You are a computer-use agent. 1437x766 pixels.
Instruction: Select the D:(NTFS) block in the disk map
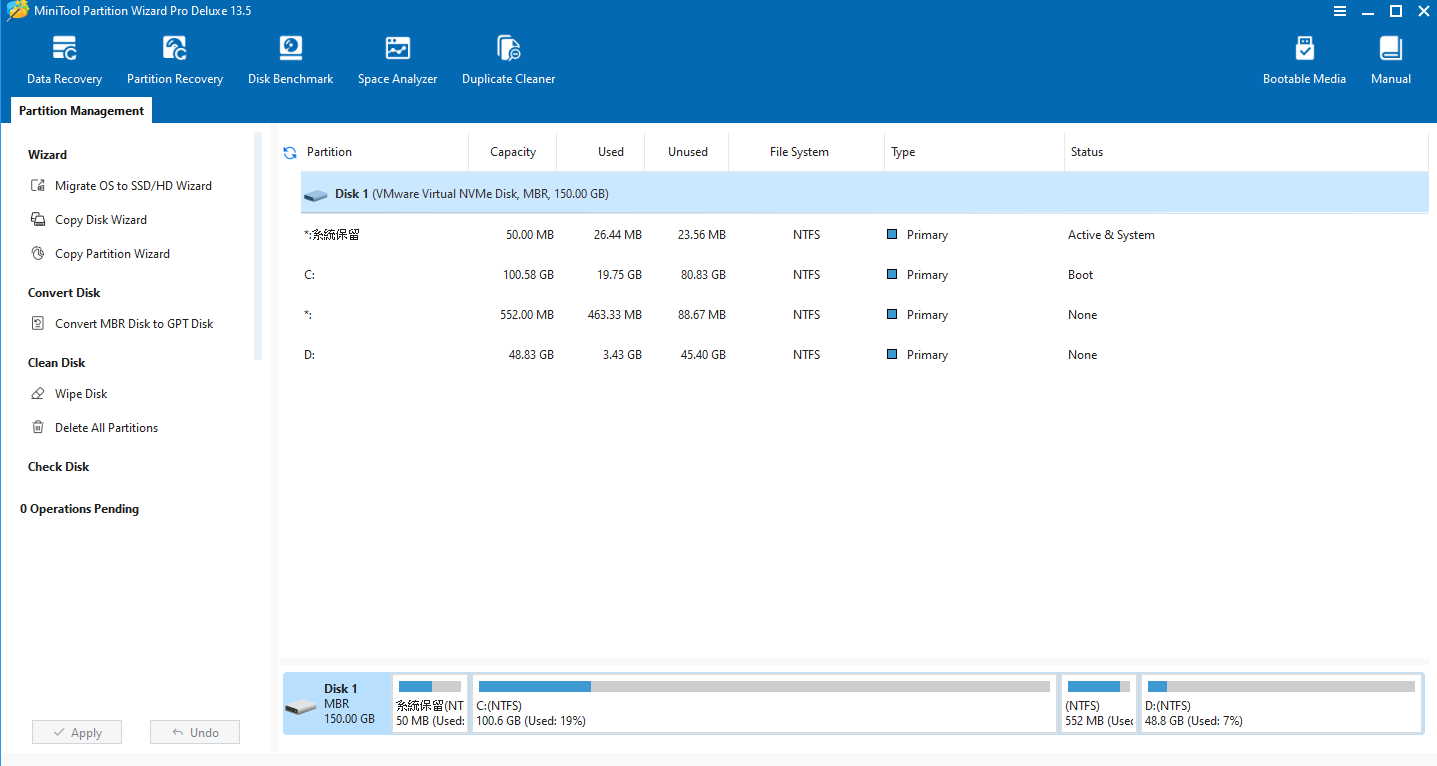[1281, 703]
